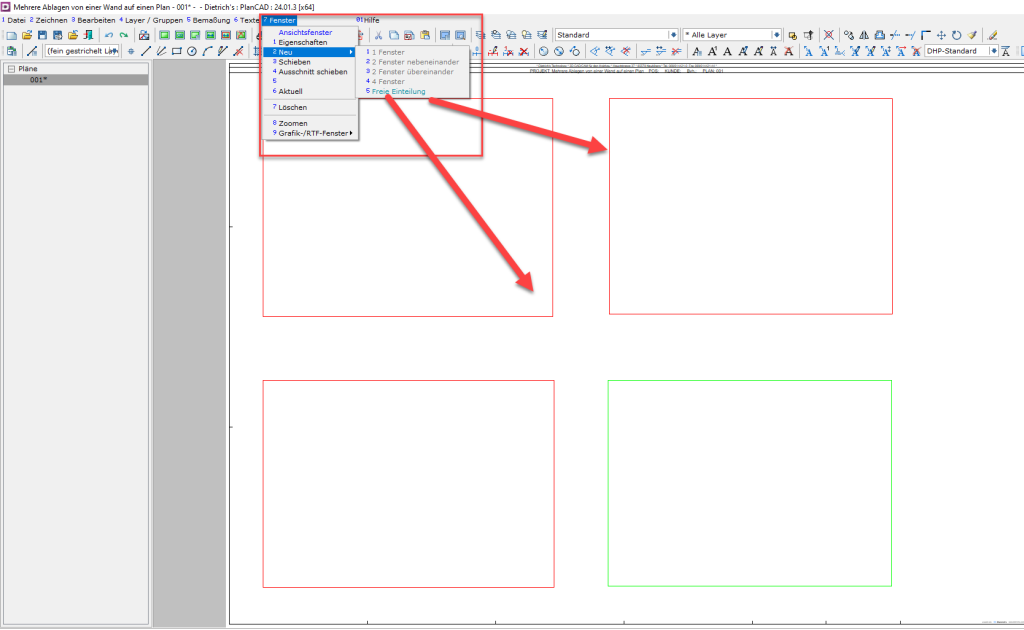Select plan 001 in the tree
Image resolution: width=1024 pixels, height=630 pixels.
38,80
